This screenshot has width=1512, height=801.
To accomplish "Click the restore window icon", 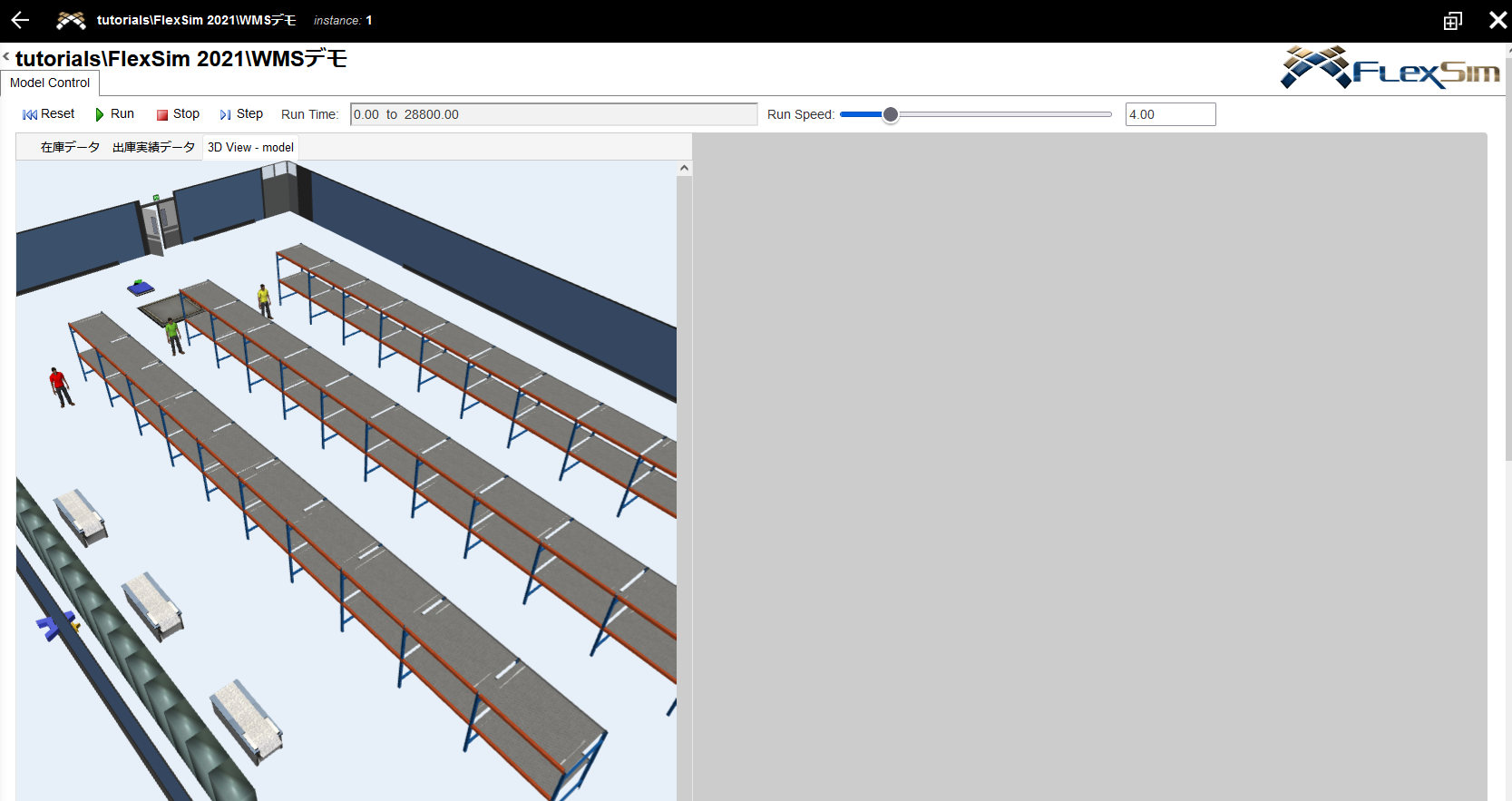I will (x=1452, y=21).
